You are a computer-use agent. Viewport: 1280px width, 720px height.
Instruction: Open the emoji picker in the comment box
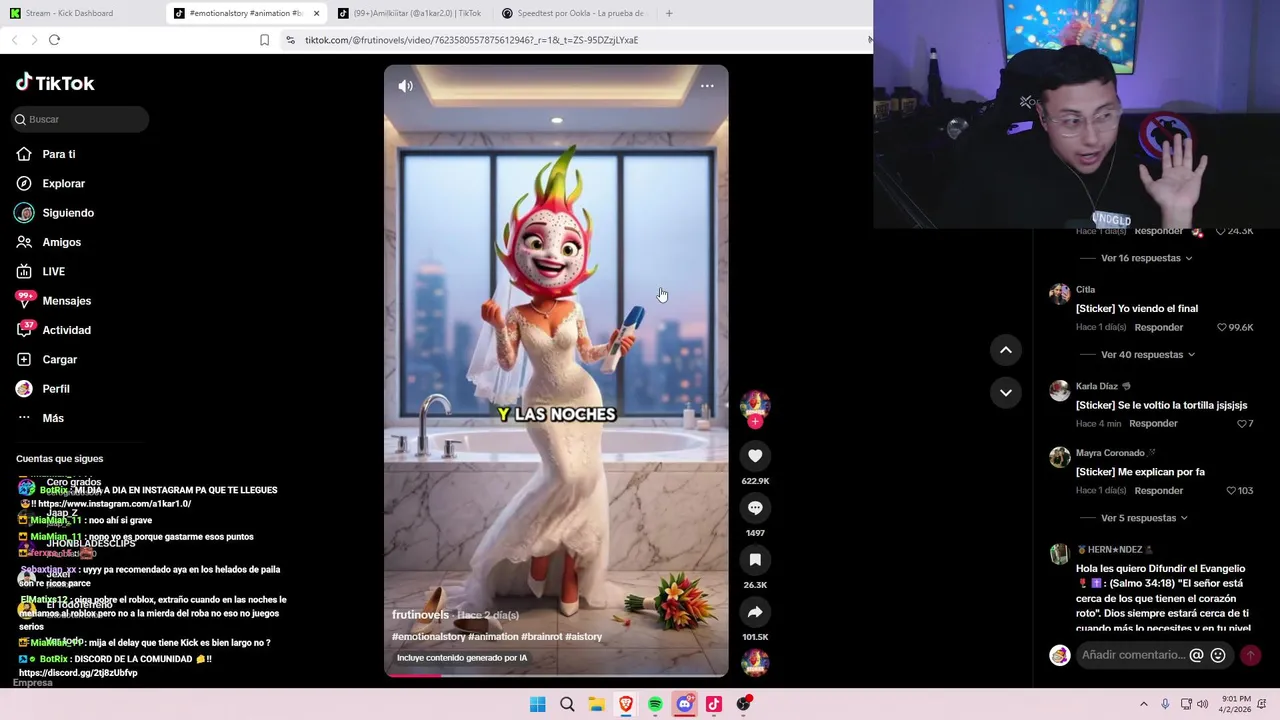pyautogui.click(x=1218, y=655)
